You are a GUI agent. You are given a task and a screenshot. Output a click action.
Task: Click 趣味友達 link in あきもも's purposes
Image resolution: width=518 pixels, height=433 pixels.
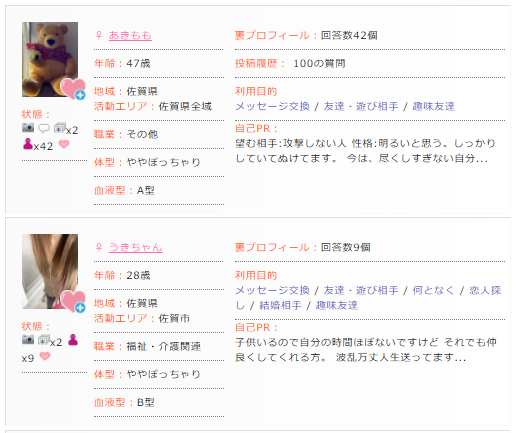pyautogui.click(x=433, y=106)
